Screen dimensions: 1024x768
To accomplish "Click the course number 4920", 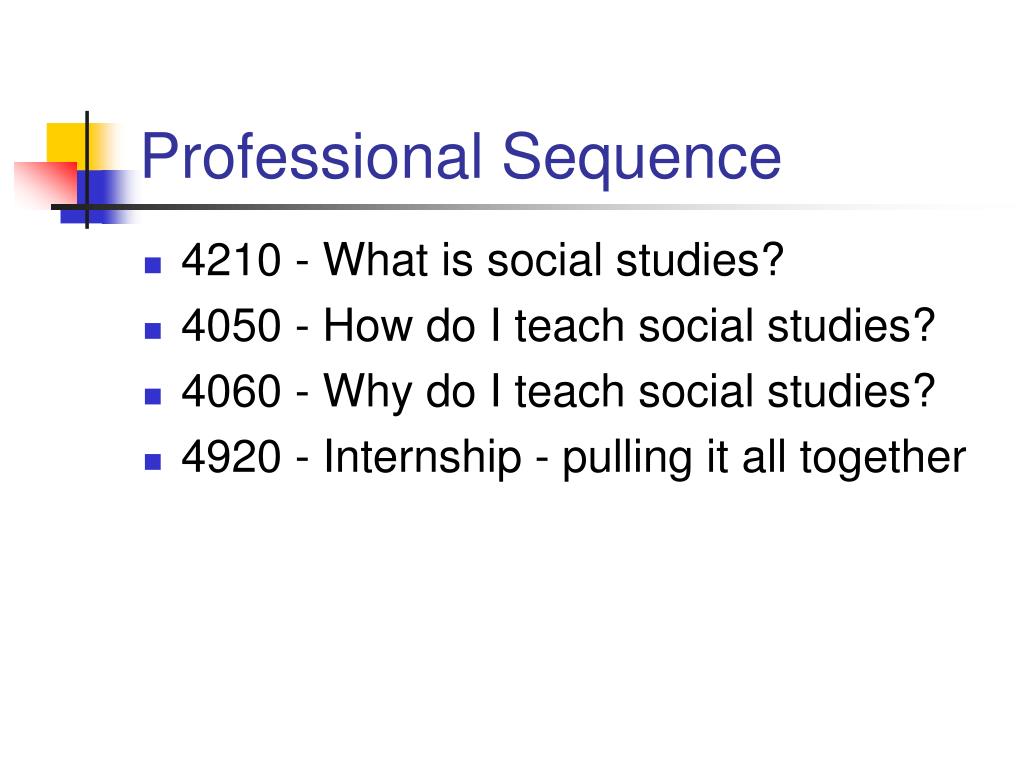I will (x=231, y=456).
